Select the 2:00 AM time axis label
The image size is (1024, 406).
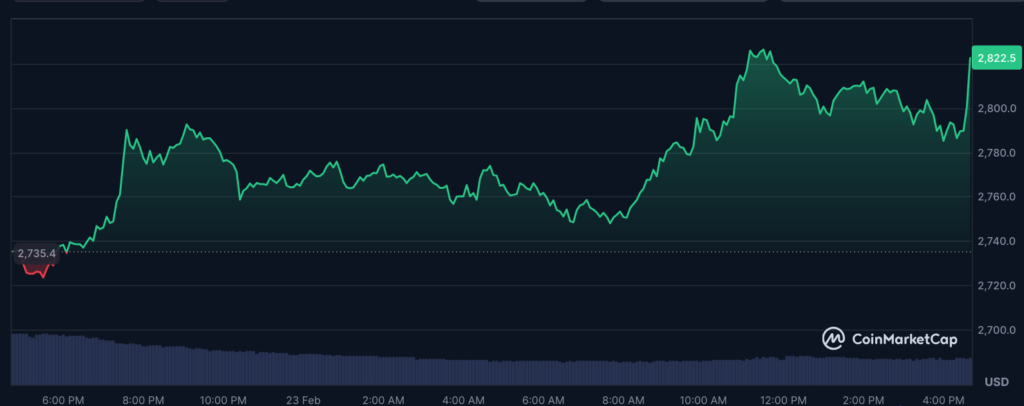(384, 399)
